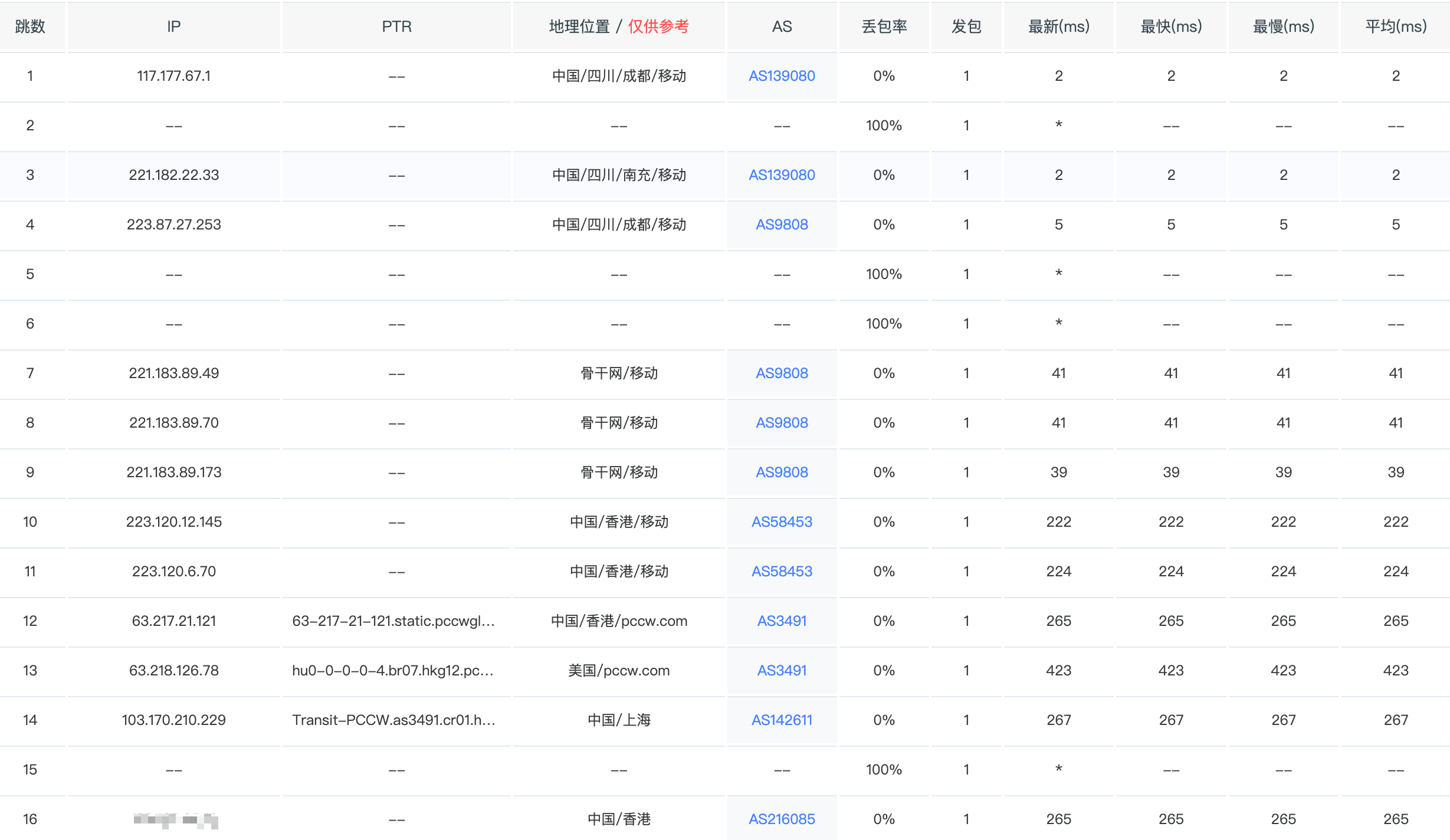Open AS58453 link for 223.120.6.70
This screenshot has height=840, width=1450.
pos(782,572)
